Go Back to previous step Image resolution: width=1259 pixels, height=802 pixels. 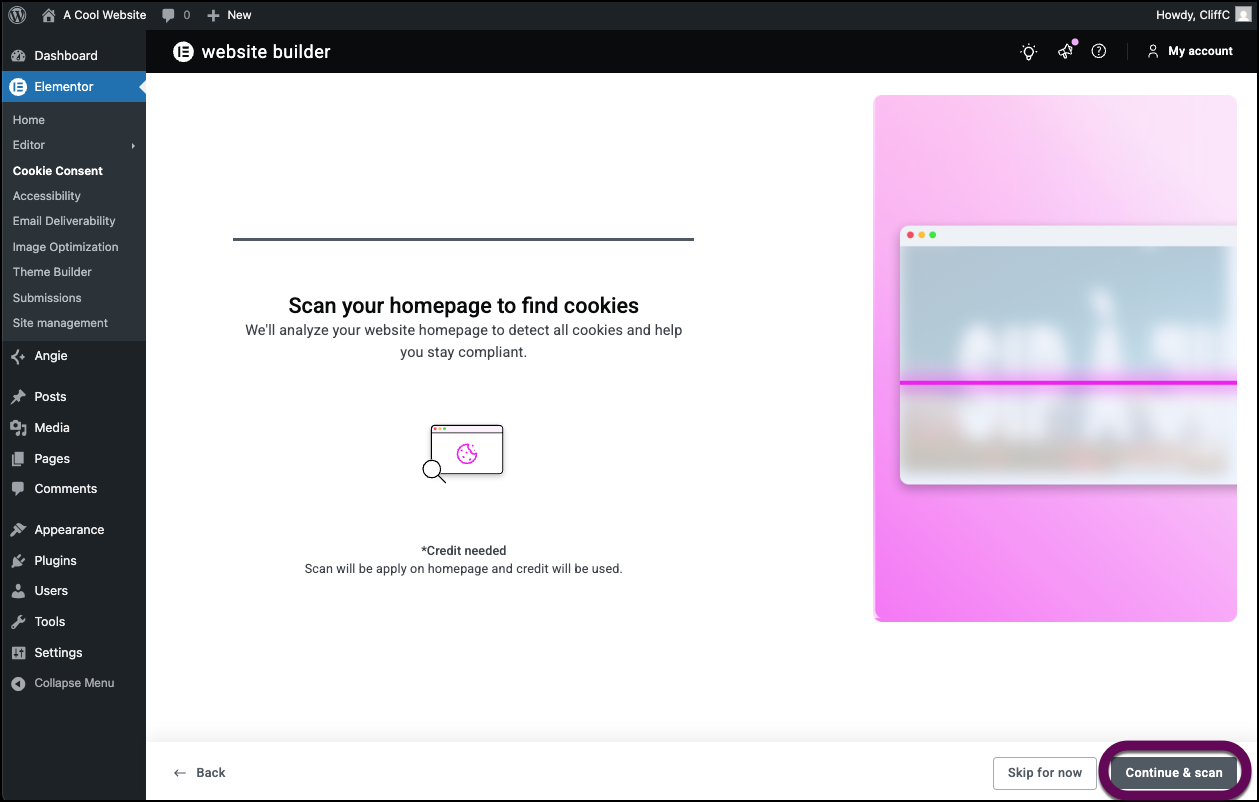(x=199, y=773)
